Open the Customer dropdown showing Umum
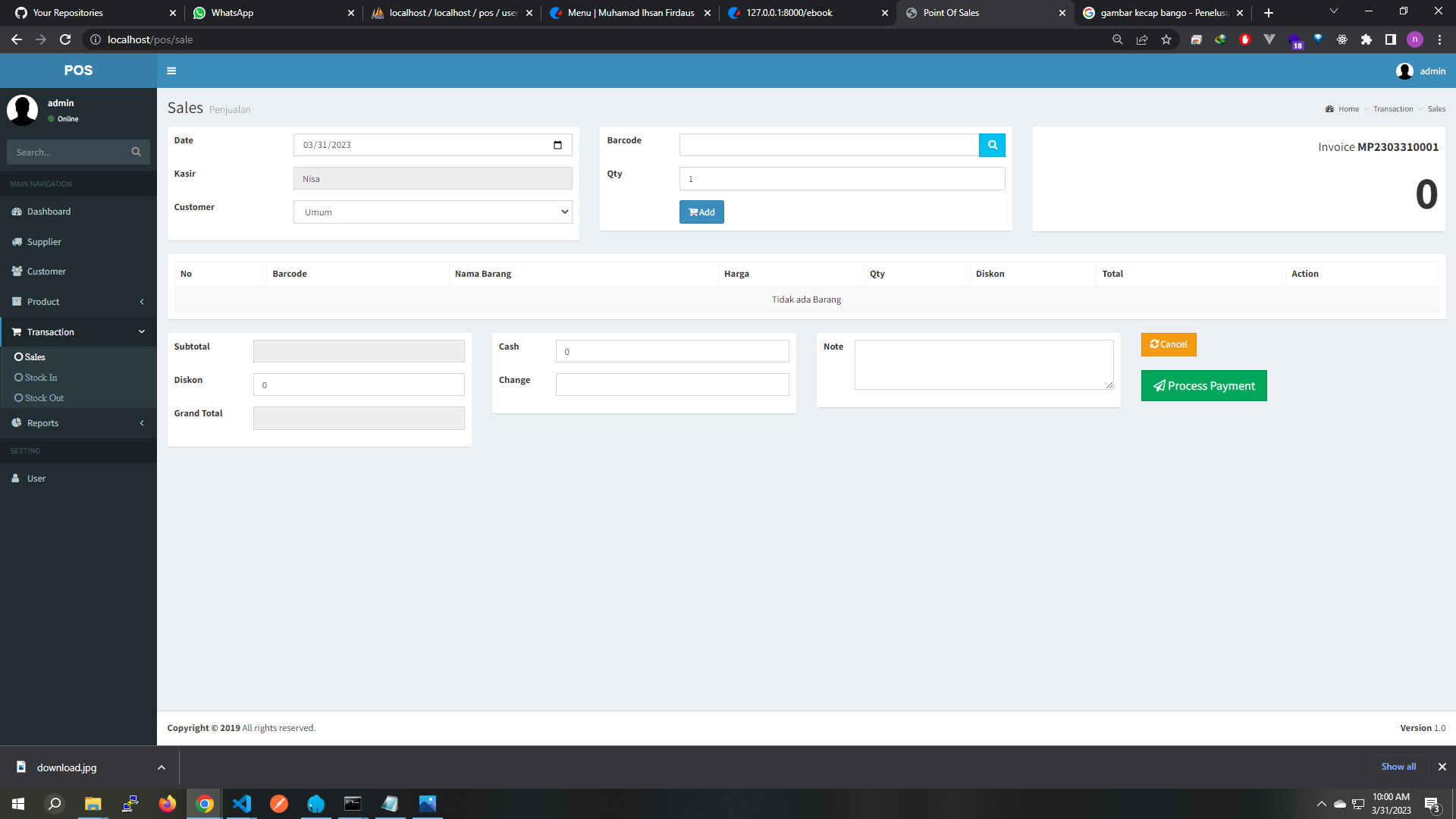The height and width of the screenshot is (819, 1456). (x=432, y=212)
